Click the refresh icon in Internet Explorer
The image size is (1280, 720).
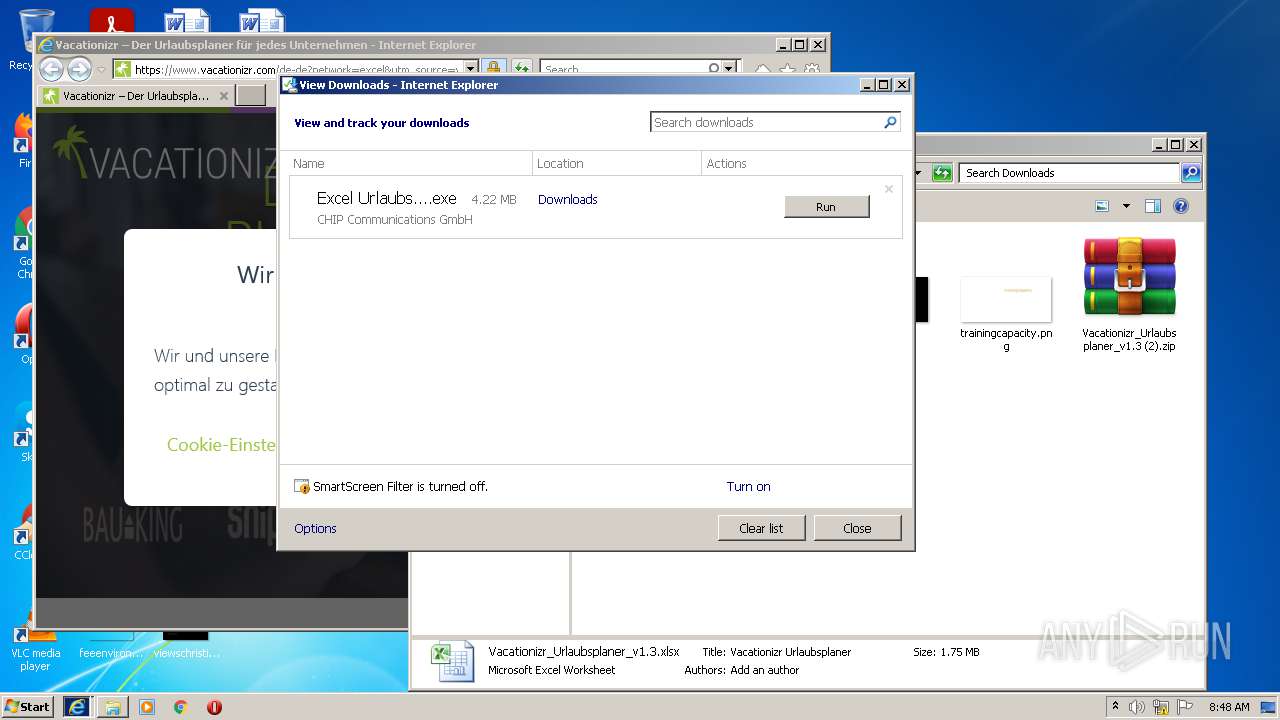coord(521,68)
